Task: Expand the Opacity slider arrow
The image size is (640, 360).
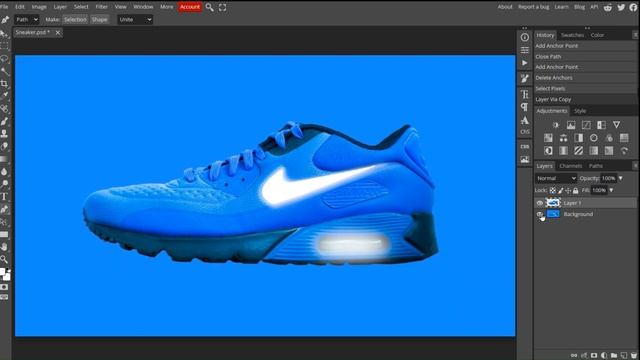Action: 621,178
